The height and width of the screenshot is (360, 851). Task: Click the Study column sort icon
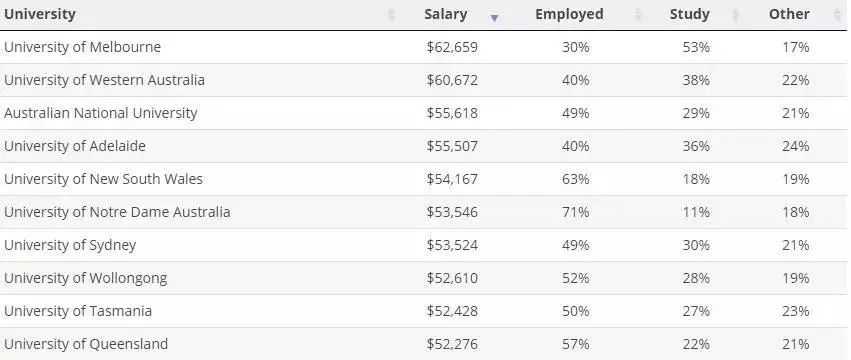pos(735,15)
